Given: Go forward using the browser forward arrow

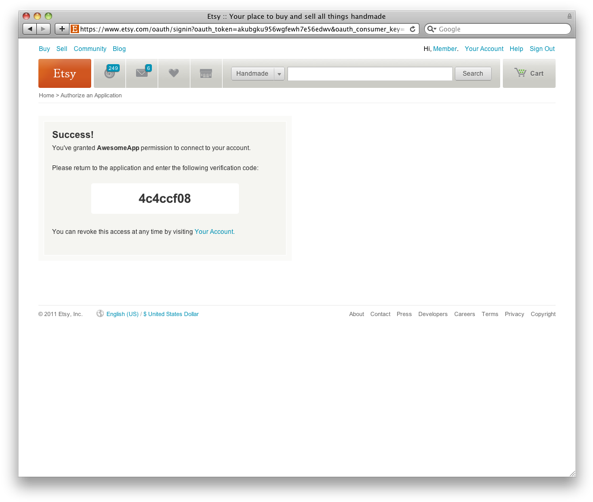Looking at the screenshot, I should 43,29.
